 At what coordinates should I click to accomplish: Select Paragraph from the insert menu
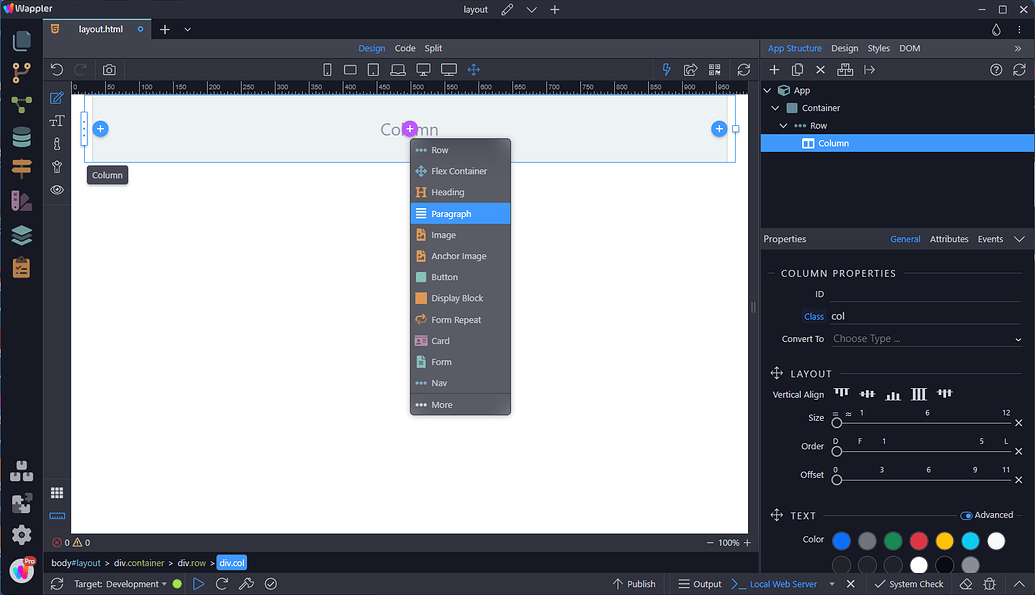point(460,213)
